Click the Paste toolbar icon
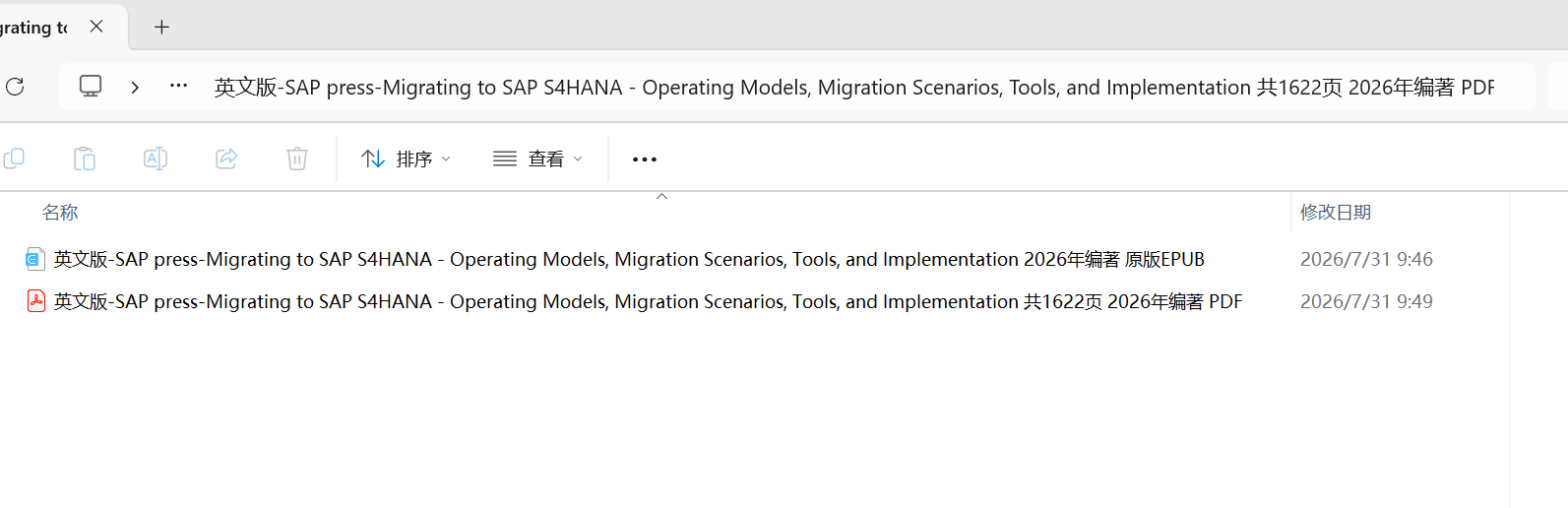This screenshot has height=508, width=1568. pyautogui.click(x=85, y=159)
